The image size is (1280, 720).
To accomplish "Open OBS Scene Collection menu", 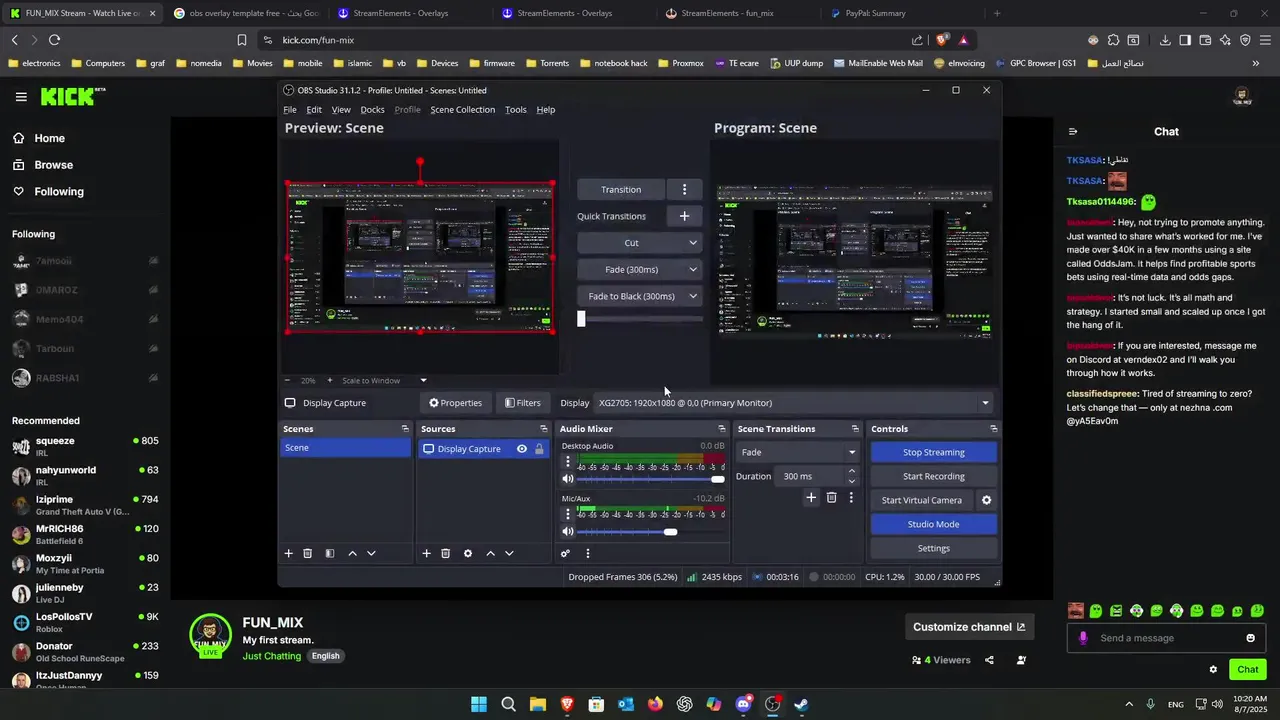I will tap(462, 110).
